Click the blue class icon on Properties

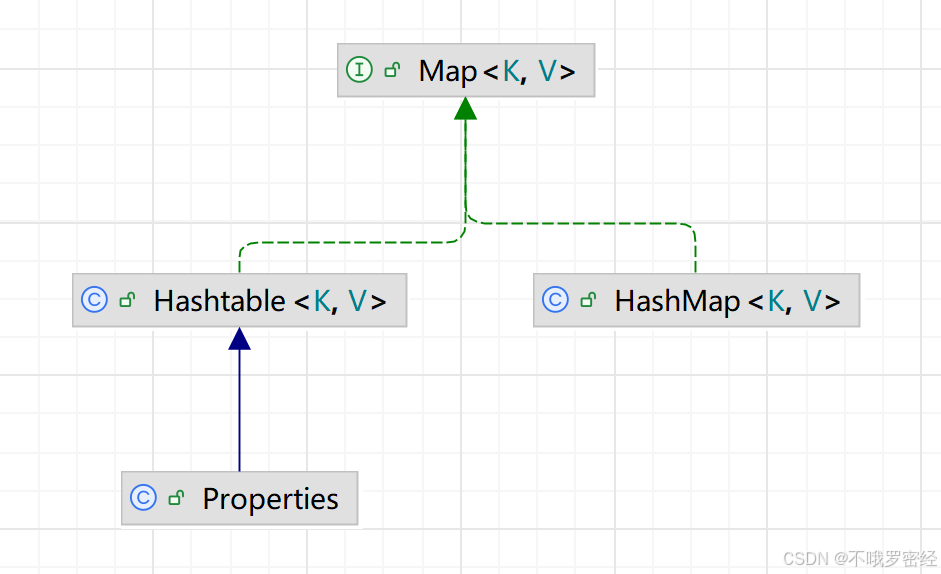[143, 498]
